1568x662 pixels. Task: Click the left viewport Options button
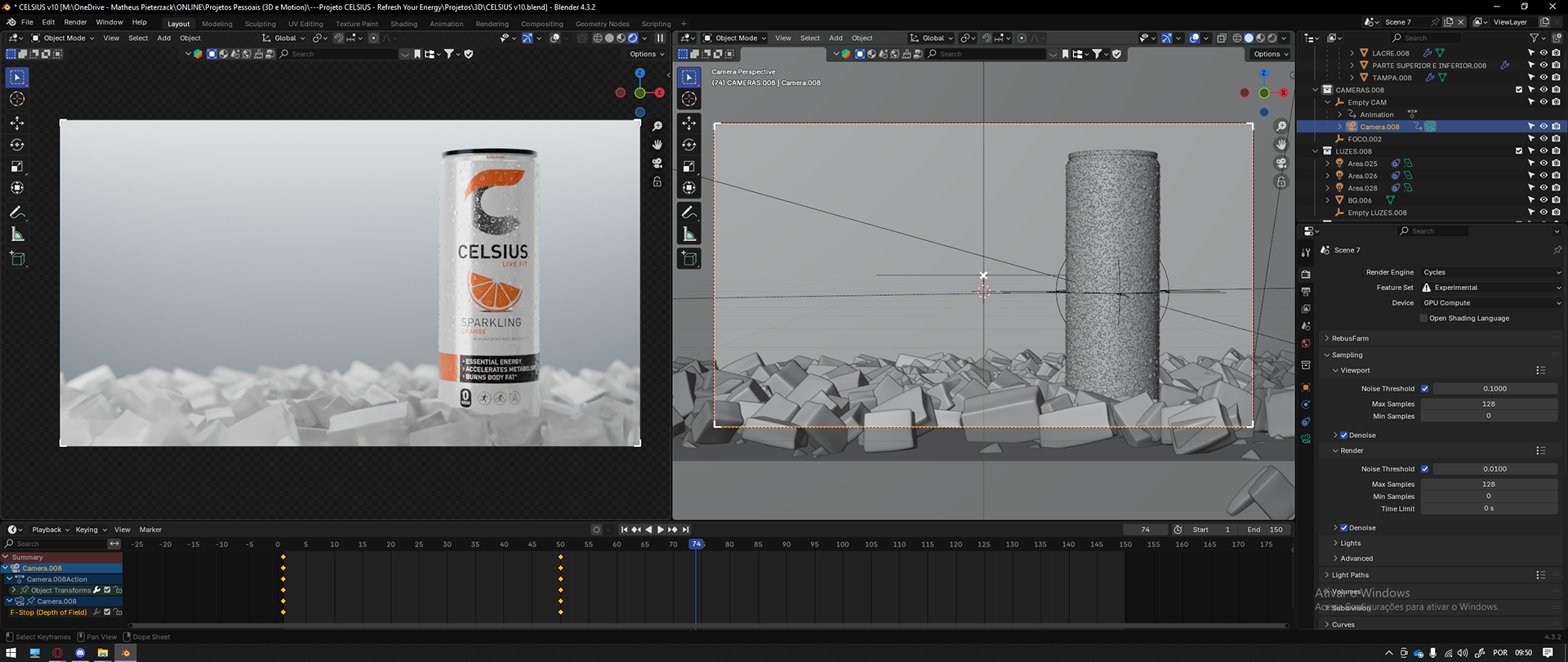coord(647,54)
